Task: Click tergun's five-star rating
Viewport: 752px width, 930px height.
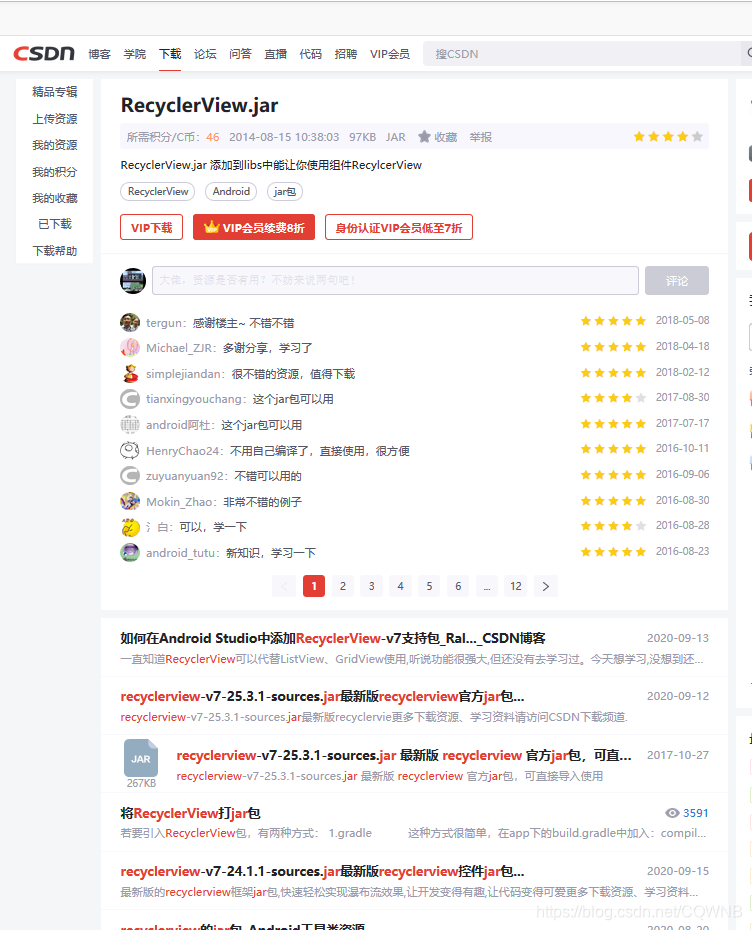Action: click(x=613, y=321)
